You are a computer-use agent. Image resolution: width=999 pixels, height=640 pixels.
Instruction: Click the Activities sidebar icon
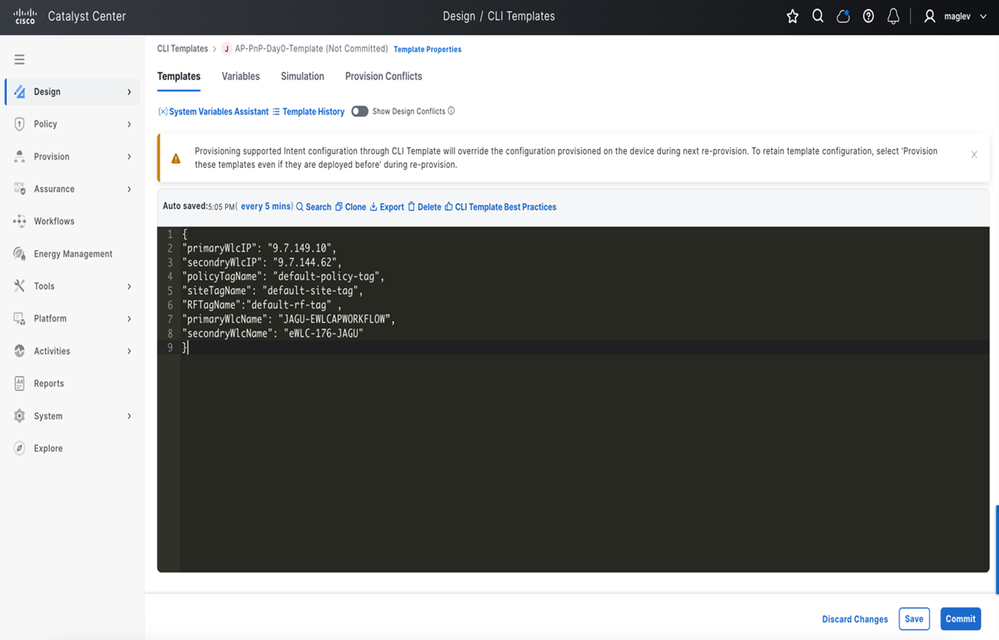20,351
